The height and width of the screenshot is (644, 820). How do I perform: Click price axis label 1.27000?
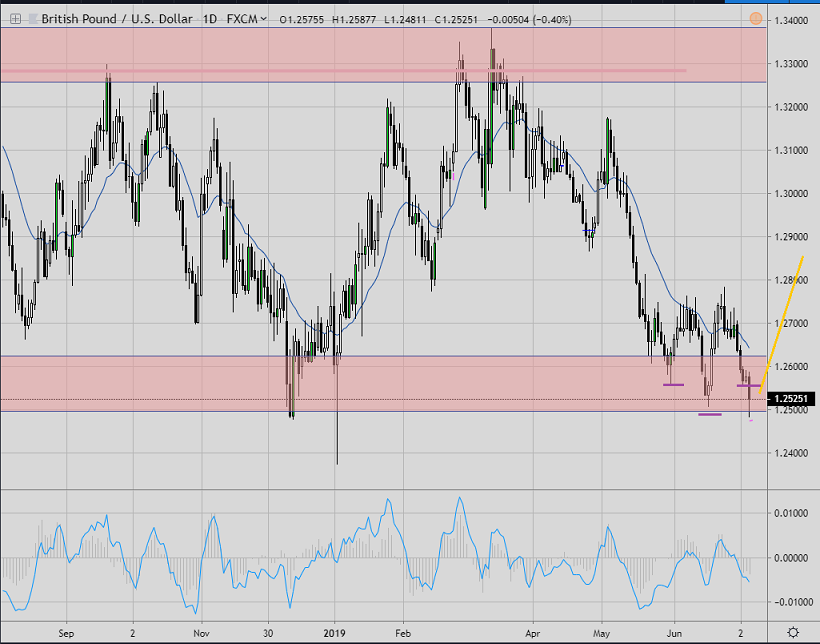[x=791, y=323]
